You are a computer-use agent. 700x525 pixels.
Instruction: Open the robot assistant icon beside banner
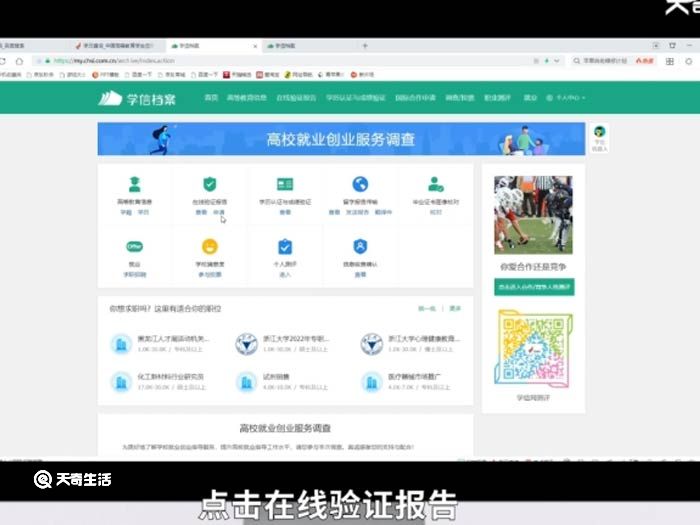tap(599, 131)
